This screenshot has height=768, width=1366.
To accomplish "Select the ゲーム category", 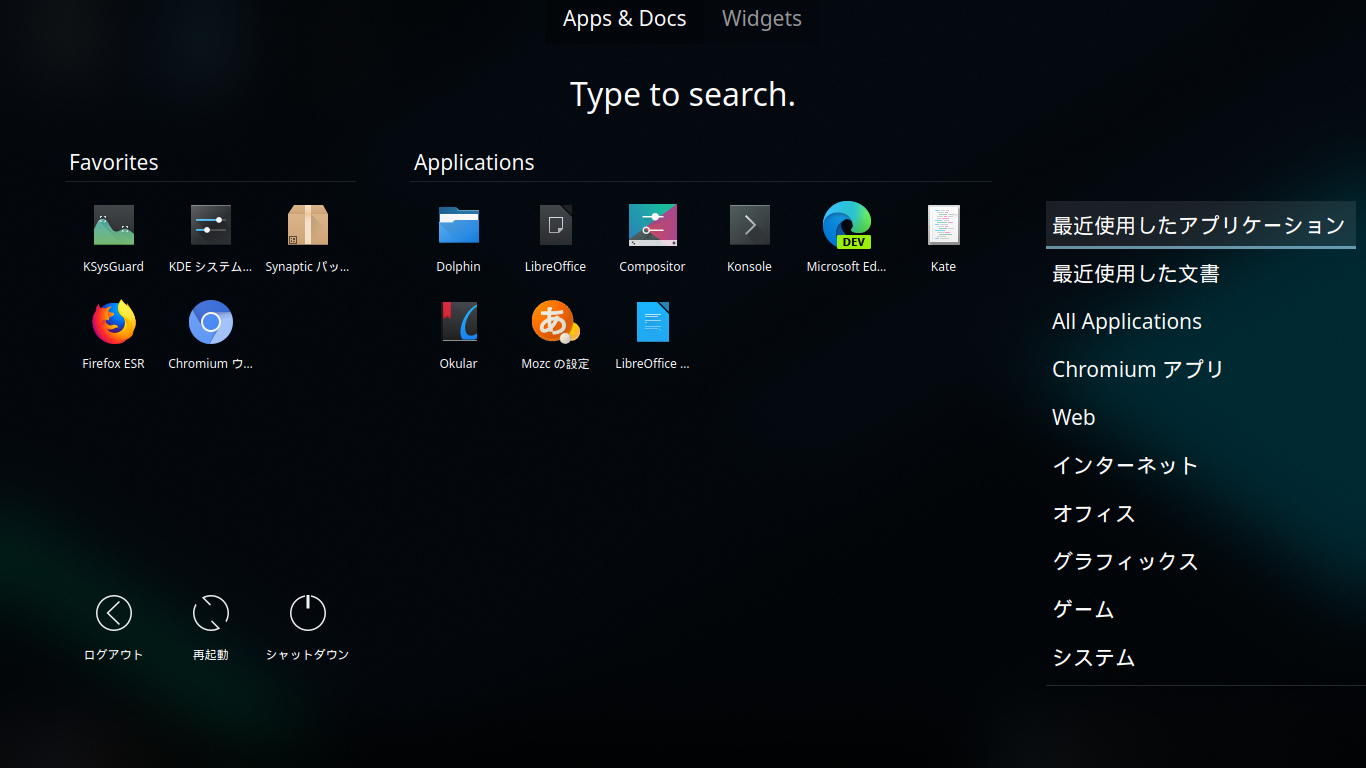I will [1200, 609].
